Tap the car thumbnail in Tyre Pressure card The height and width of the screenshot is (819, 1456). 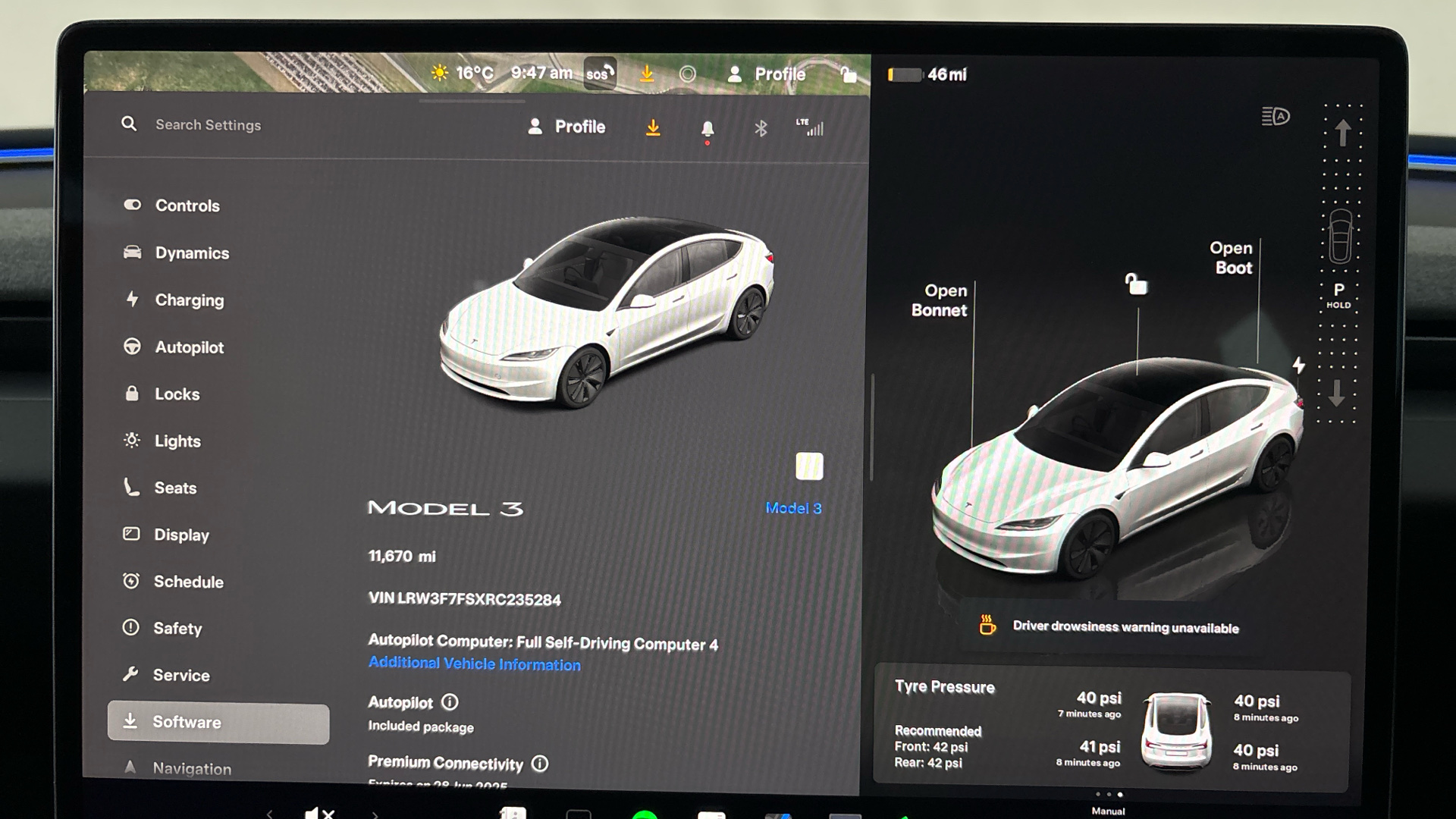(x=1176, y=731)
